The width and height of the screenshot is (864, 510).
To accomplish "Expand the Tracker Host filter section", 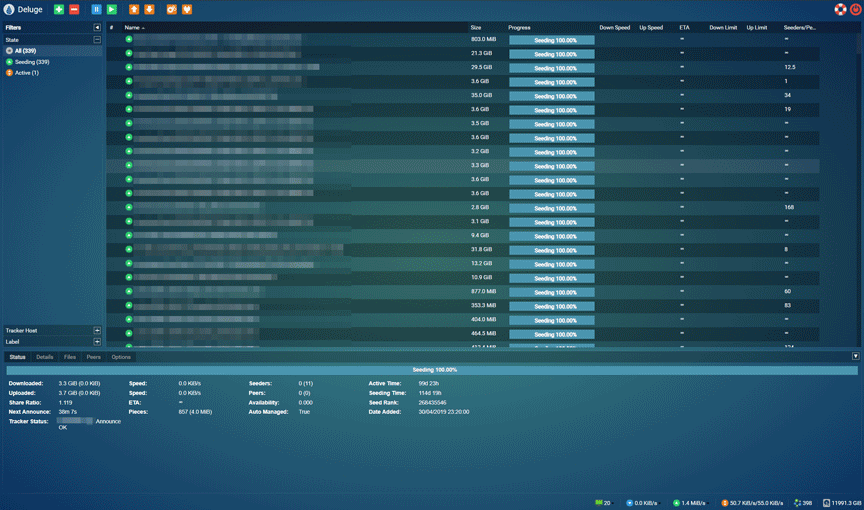I will coord(97,330).
